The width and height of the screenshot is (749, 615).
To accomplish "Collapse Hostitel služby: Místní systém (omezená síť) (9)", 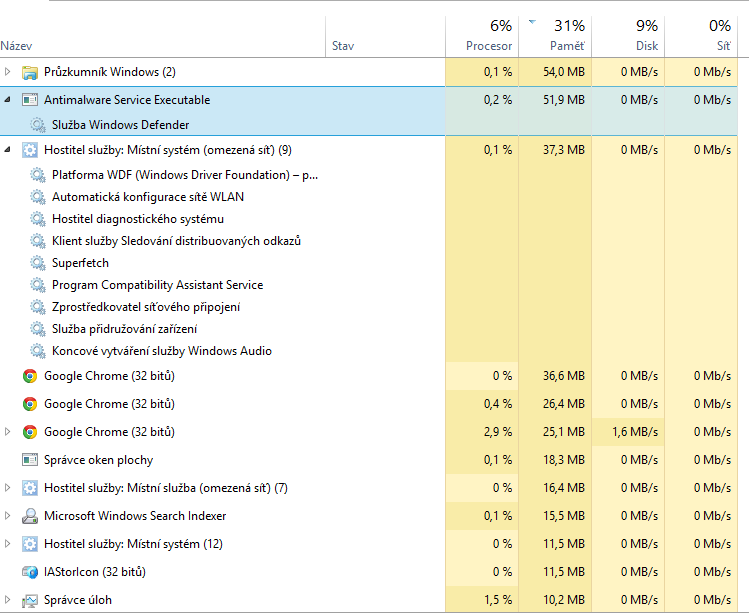I will 9,150.
